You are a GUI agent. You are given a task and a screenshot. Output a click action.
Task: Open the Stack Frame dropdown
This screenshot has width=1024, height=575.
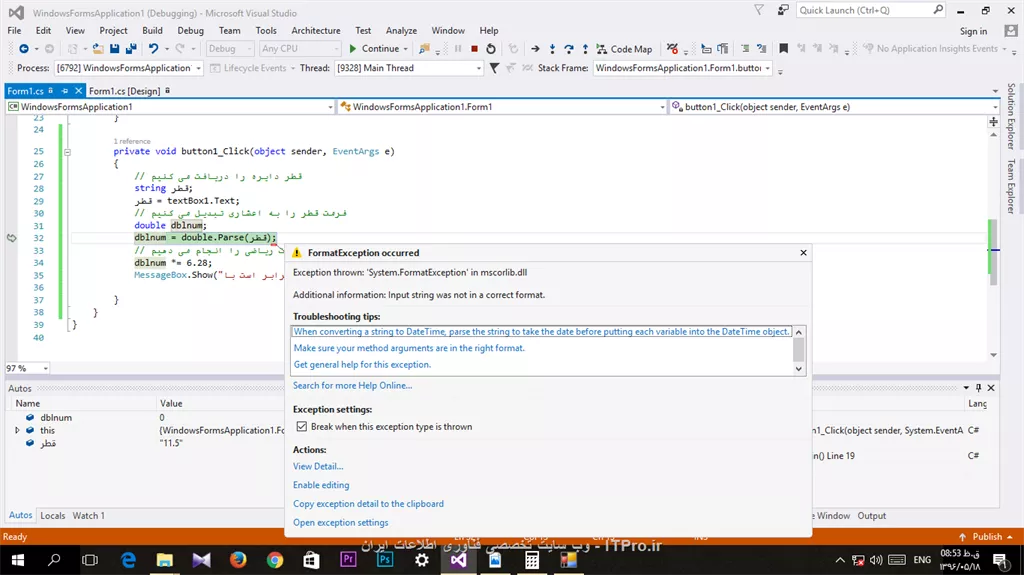click(x=768, y=68)
